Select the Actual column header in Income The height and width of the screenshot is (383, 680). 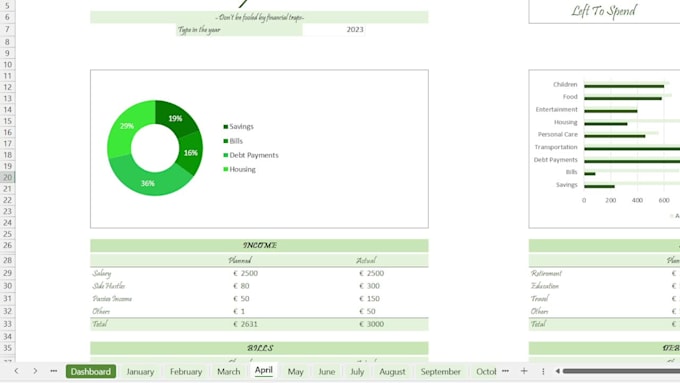(366, 260)
